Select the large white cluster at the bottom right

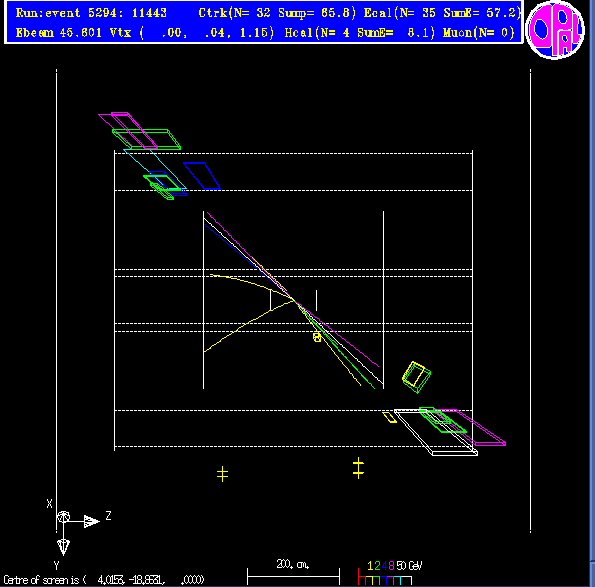pos(436,432)
